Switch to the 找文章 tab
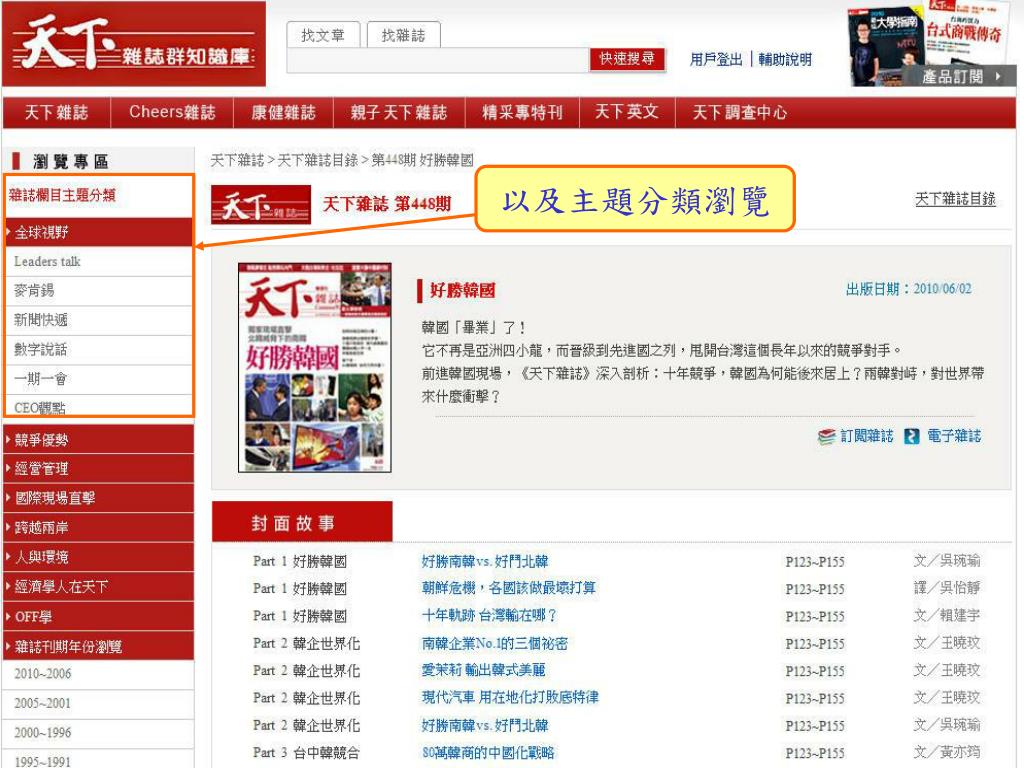This screenshot has width=1024, height=768. pyautogui.click(x=323, y=35)
